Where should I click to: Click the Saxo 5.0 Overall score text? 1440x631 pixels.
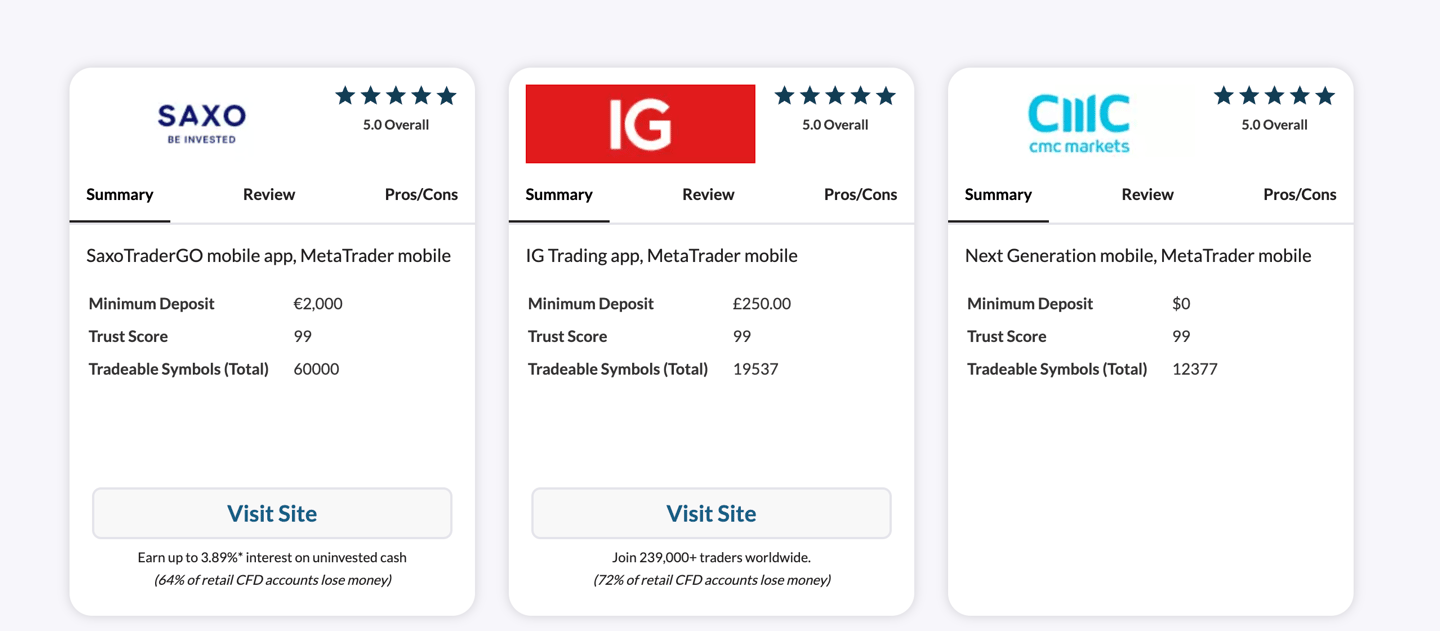396,125
